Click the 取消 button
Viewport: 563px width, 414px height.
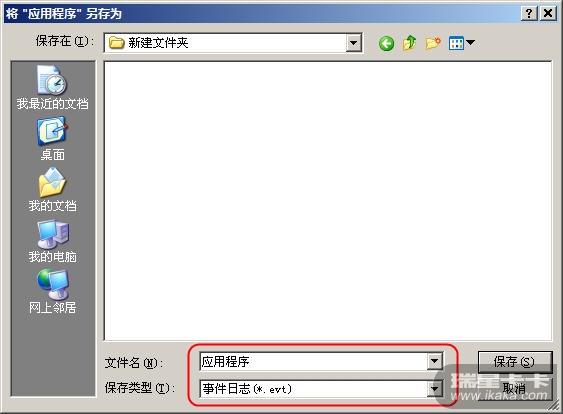click(515, 389)
